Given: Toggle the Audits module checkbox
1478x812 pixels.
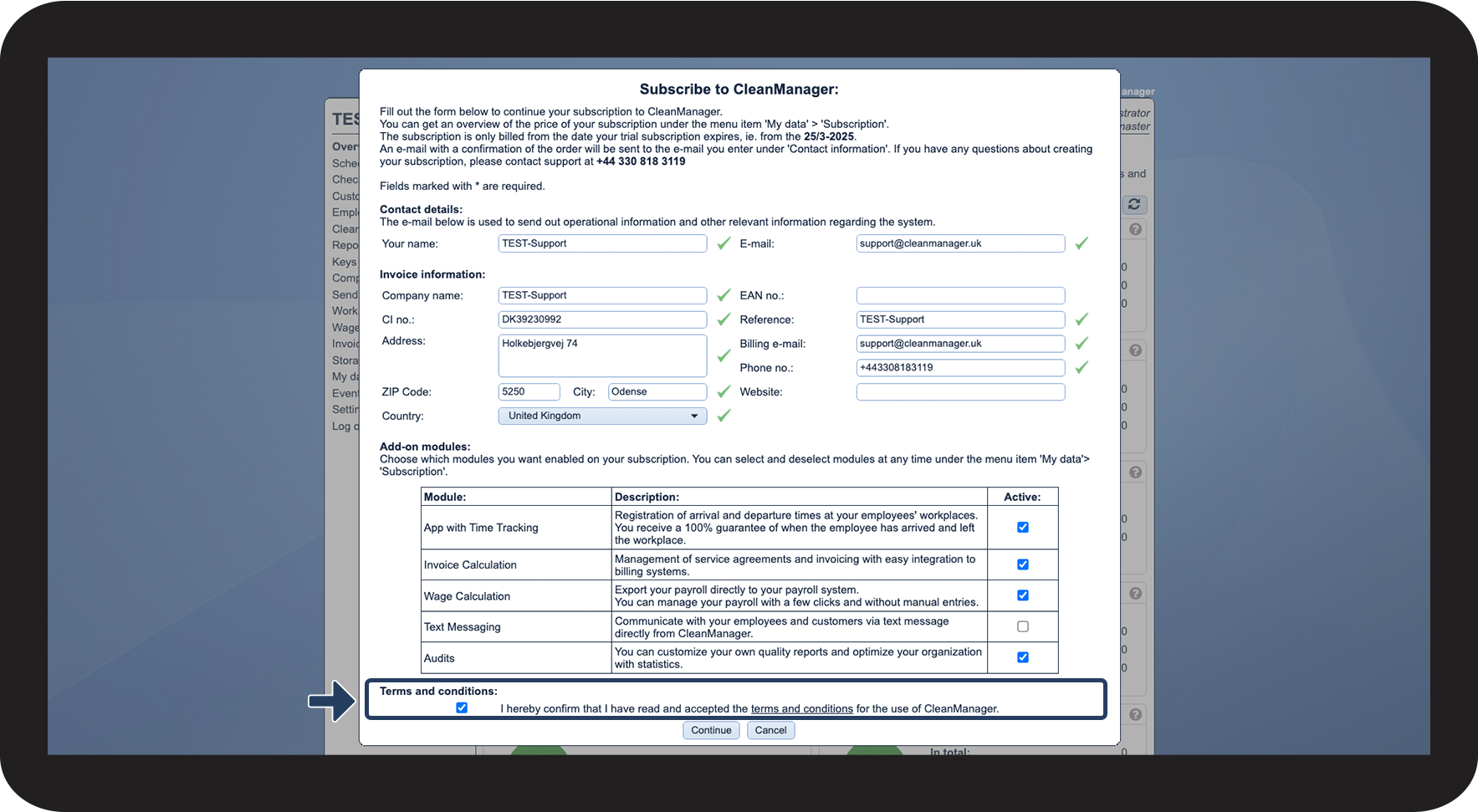Looking at the screenshot, I should pyautogui.click(x=1022, y=657).
